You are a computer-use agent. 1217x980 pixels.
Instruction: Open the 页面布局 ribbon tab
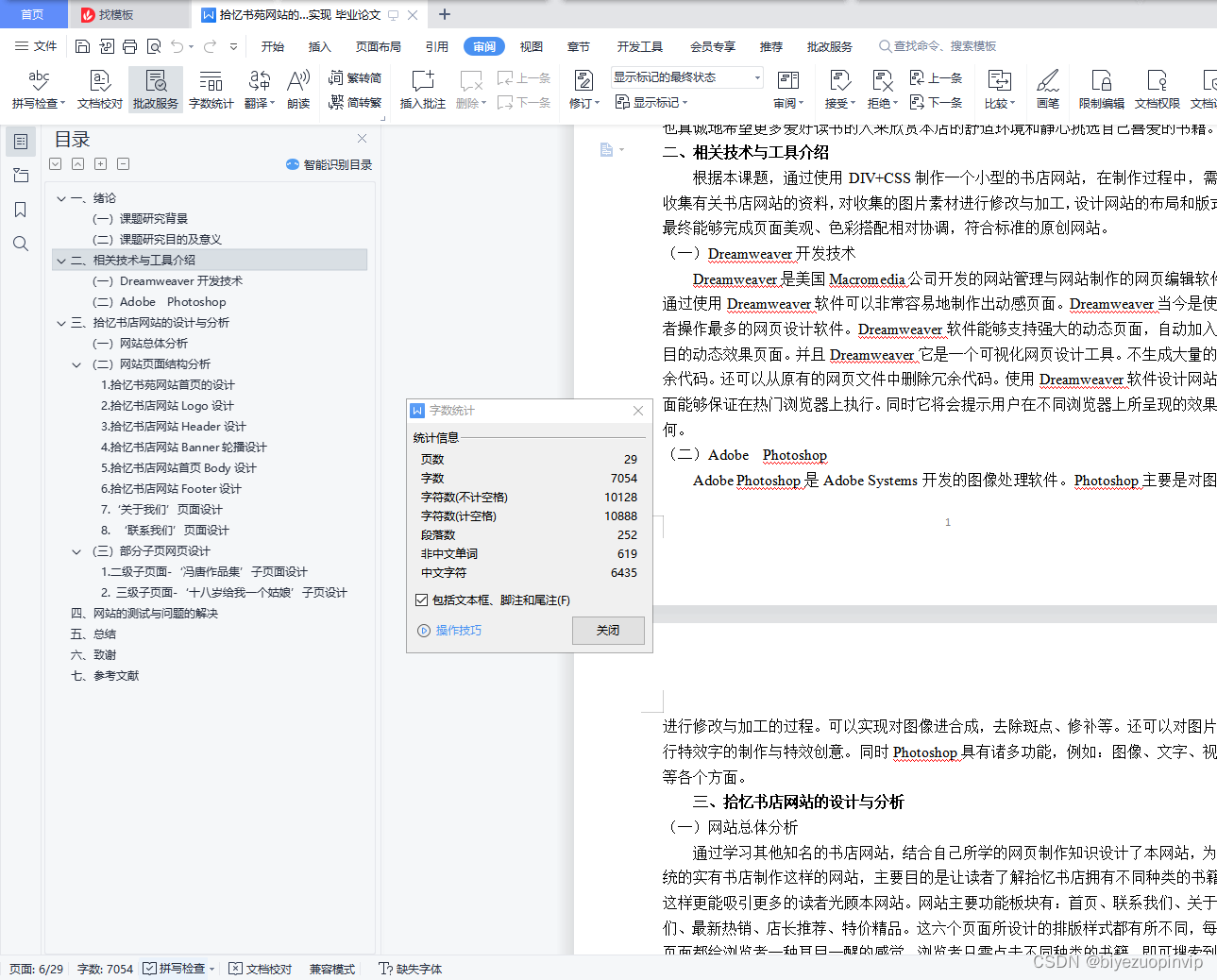click(379, 46)
